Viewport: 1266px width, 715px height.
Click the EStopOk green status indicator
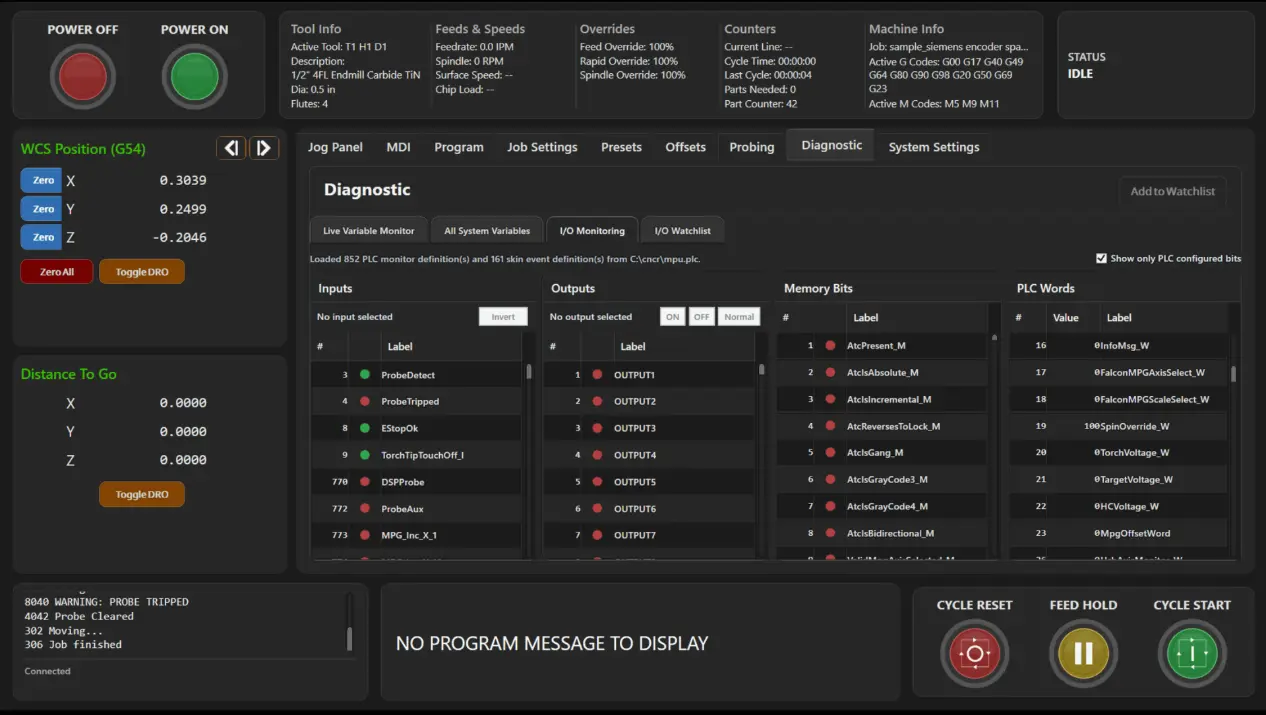tap(365, 428)
